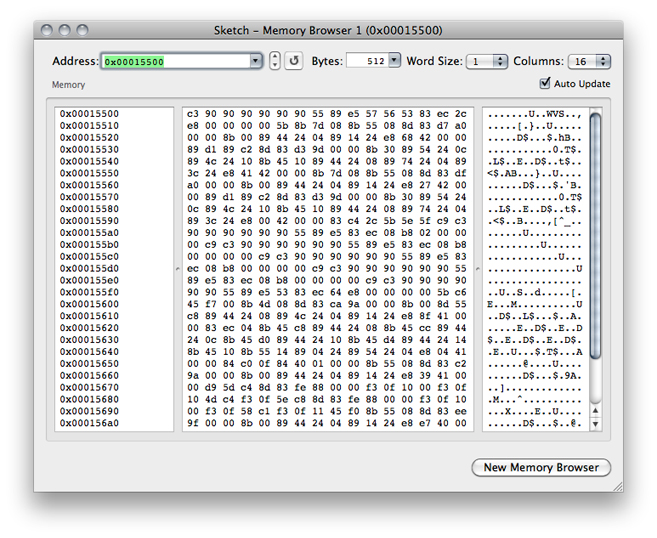Image resolution: width=657 pixels, height=538 pixels.
Task: Select address row 0x00015540
Action: click(x=89, y=162)
